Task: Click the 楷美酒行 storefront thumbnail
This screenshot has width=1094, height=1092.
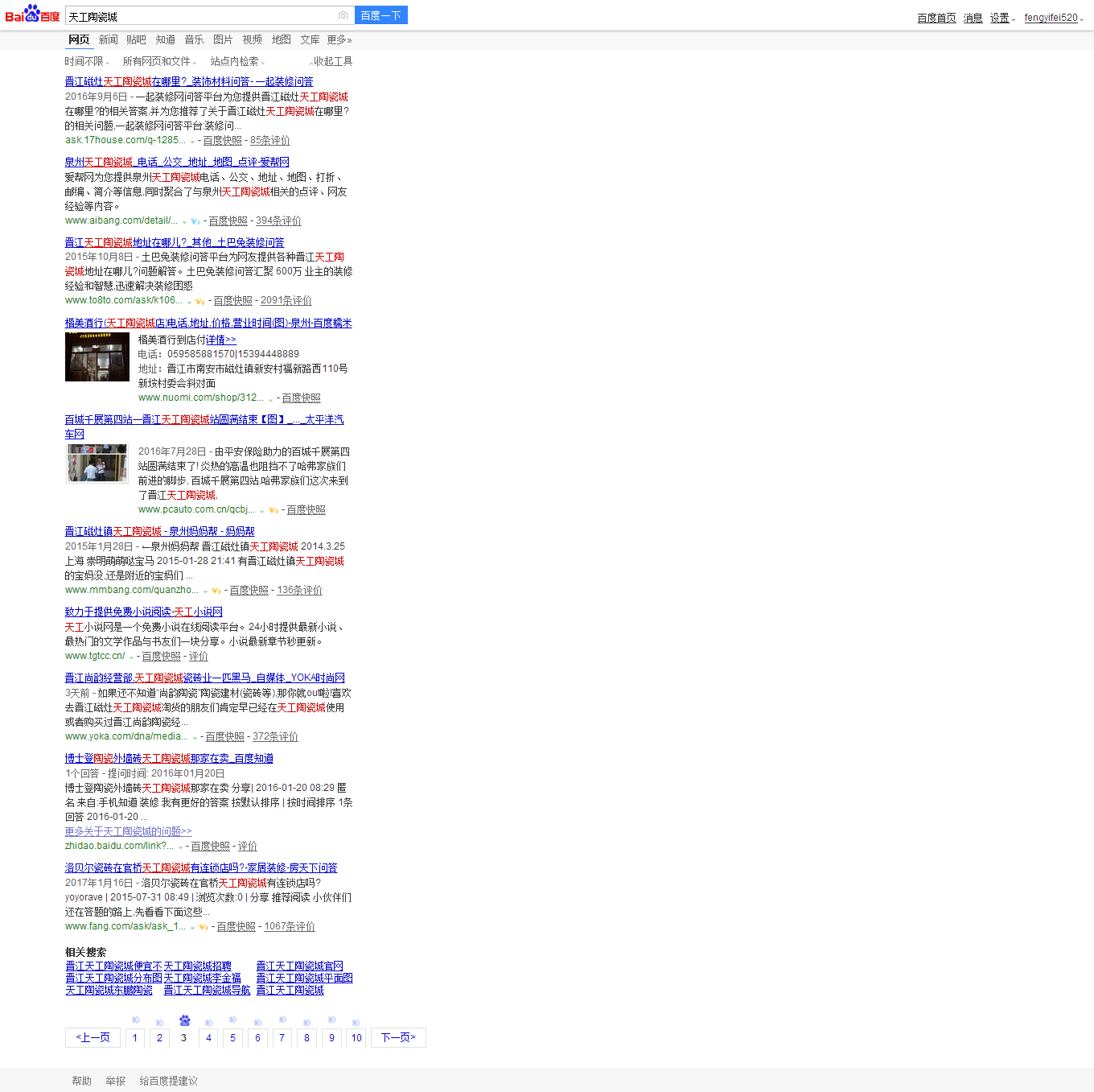Action: tap(97, 356)
